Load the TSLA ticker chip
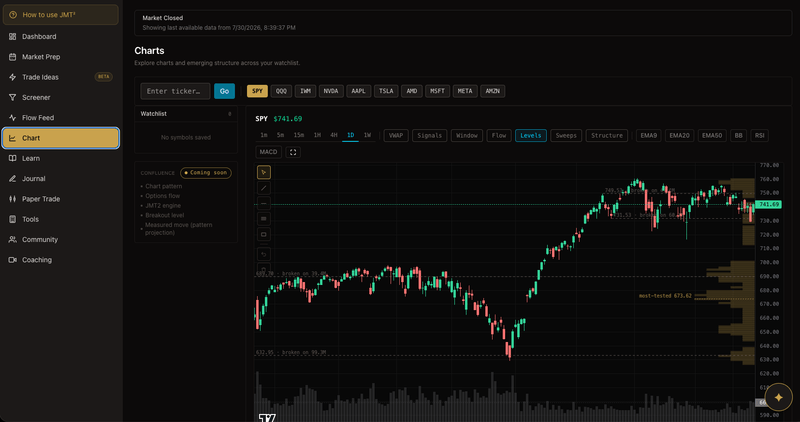 click(x=386, y=91)
